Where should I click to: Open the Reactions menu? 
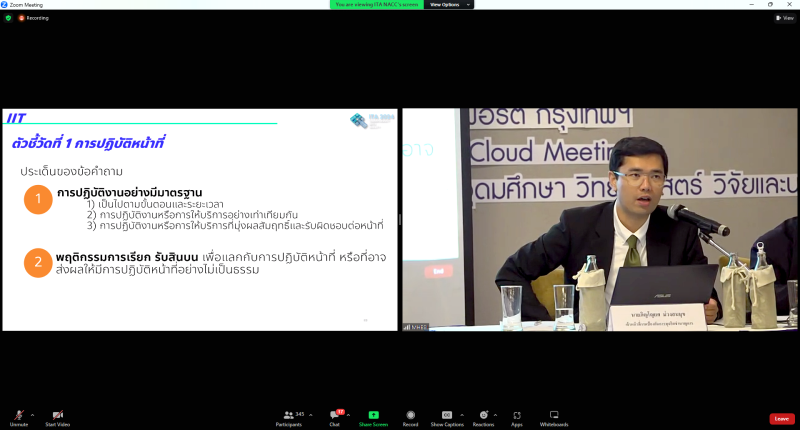483,418
